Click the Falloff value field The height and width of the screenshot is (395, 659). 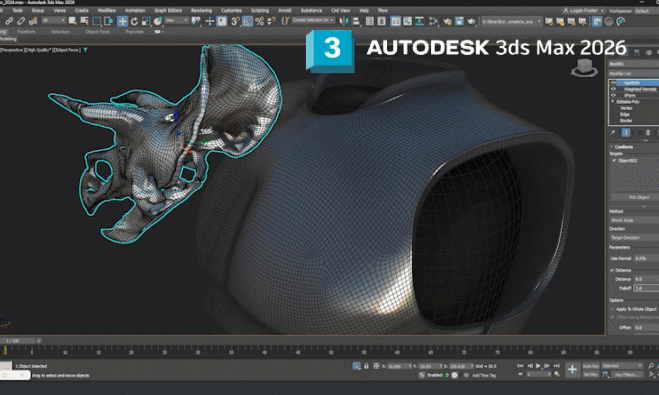[646, 288]
